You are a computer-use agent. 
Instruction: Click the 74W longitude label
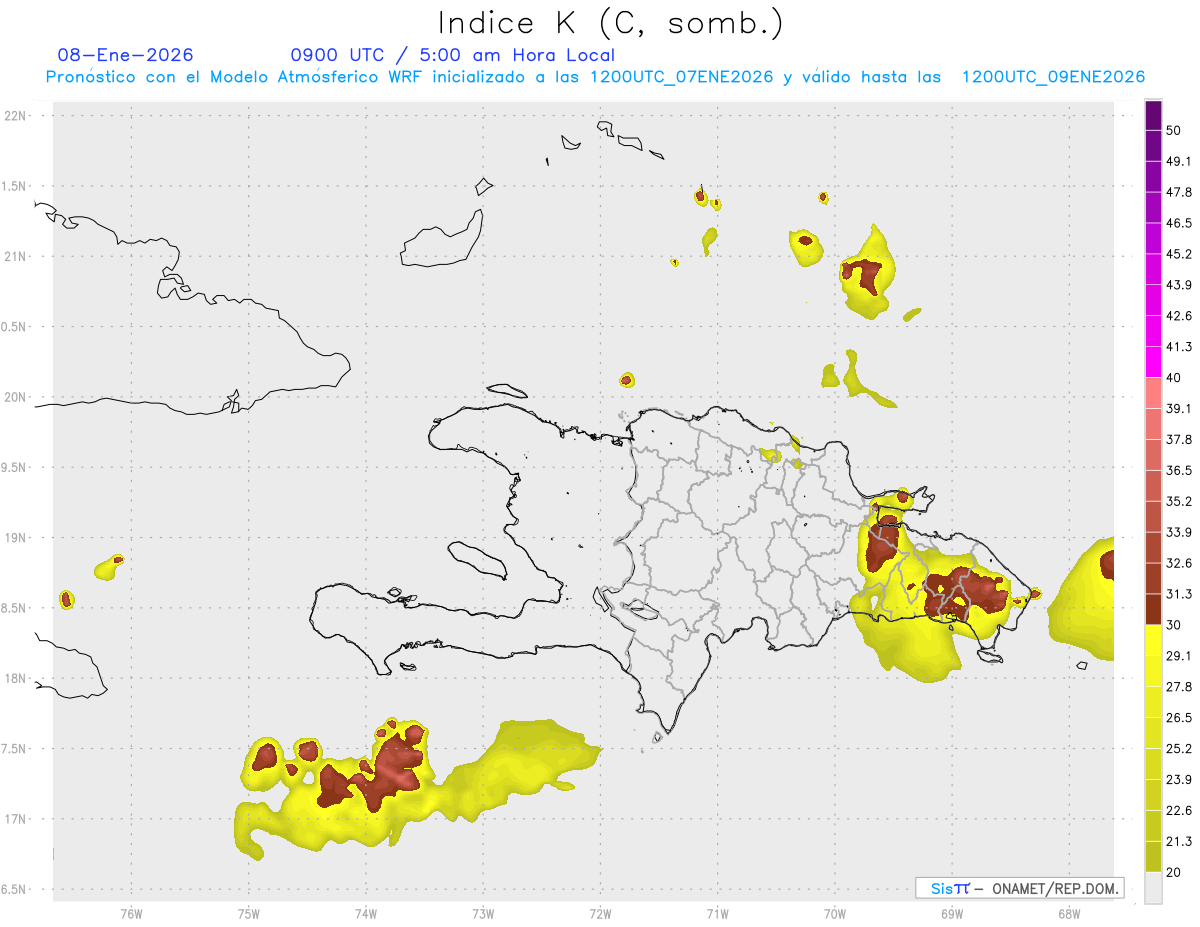click(366, 913)
